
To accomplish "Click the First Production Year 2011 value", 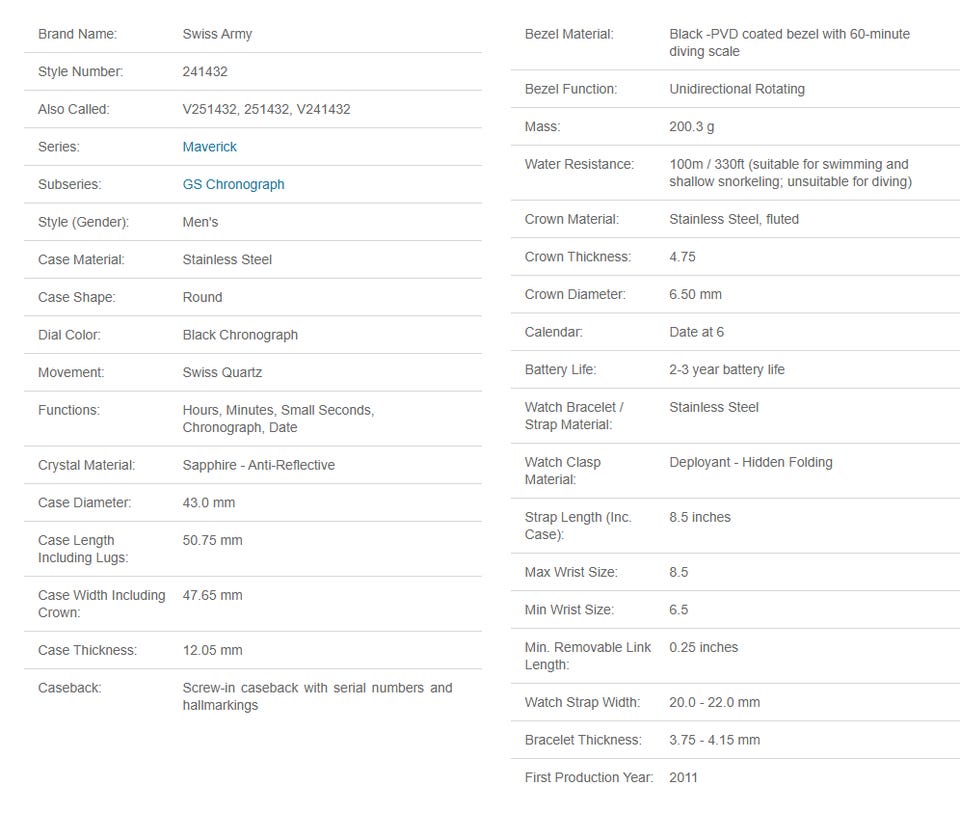I will point(683,777).
